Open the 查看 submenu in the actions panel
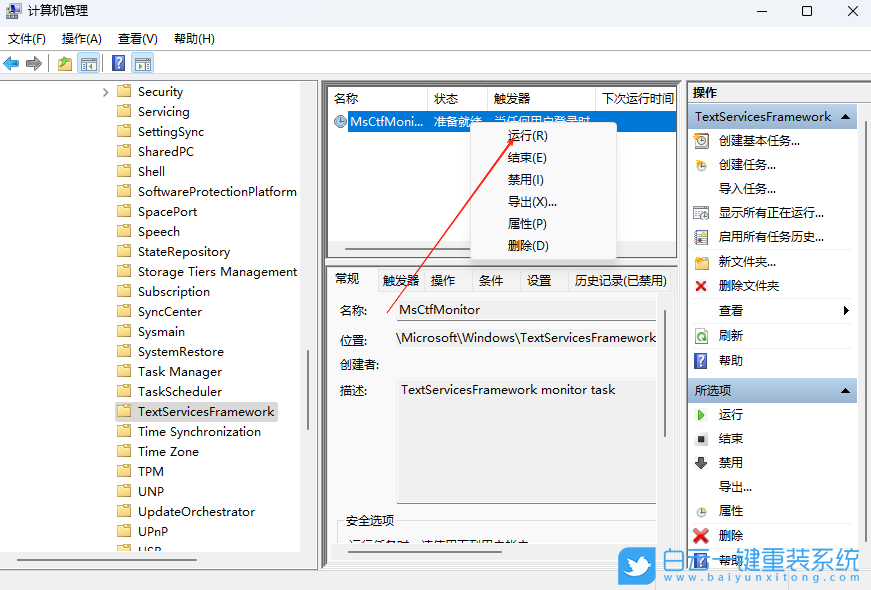The width and height of the screenshot is (871, 590). (731, 311)
